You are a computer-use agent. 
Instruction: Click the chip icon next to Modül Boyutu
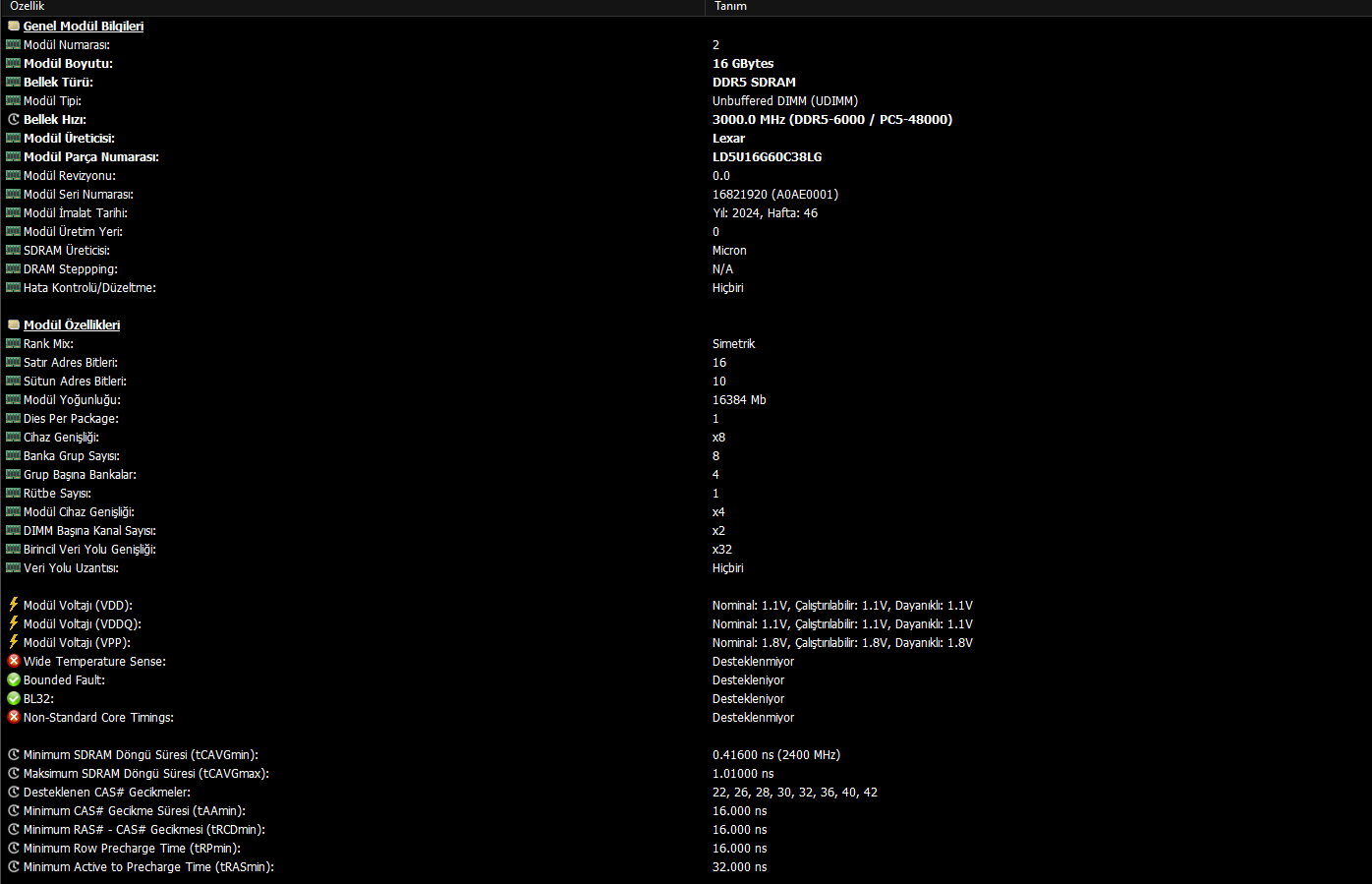tap(14, 64)
